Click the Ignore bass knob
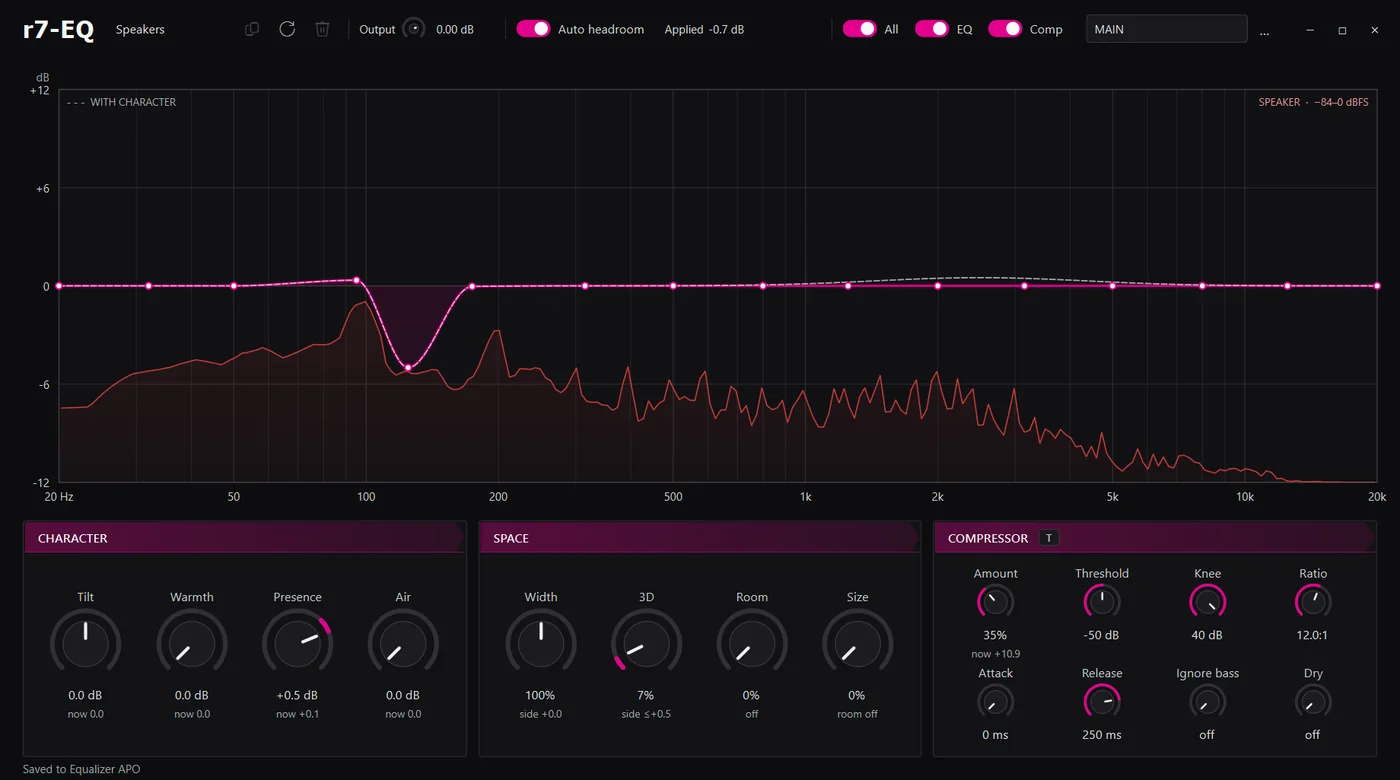The height and width of the screenshot is (780, 1400). pyautogui.click(x=1207, y=702)
